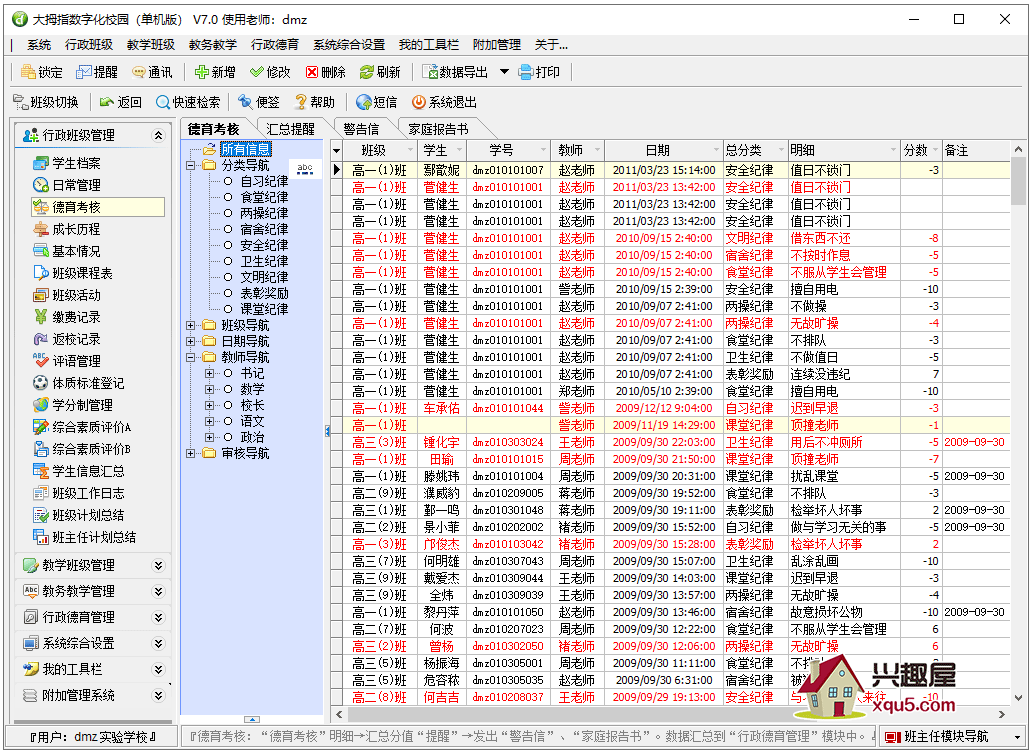This screenshot has height=754, width=1033.
Task: Click the 锁定 lock toolbar icon
Action: (x=27, y=72)
